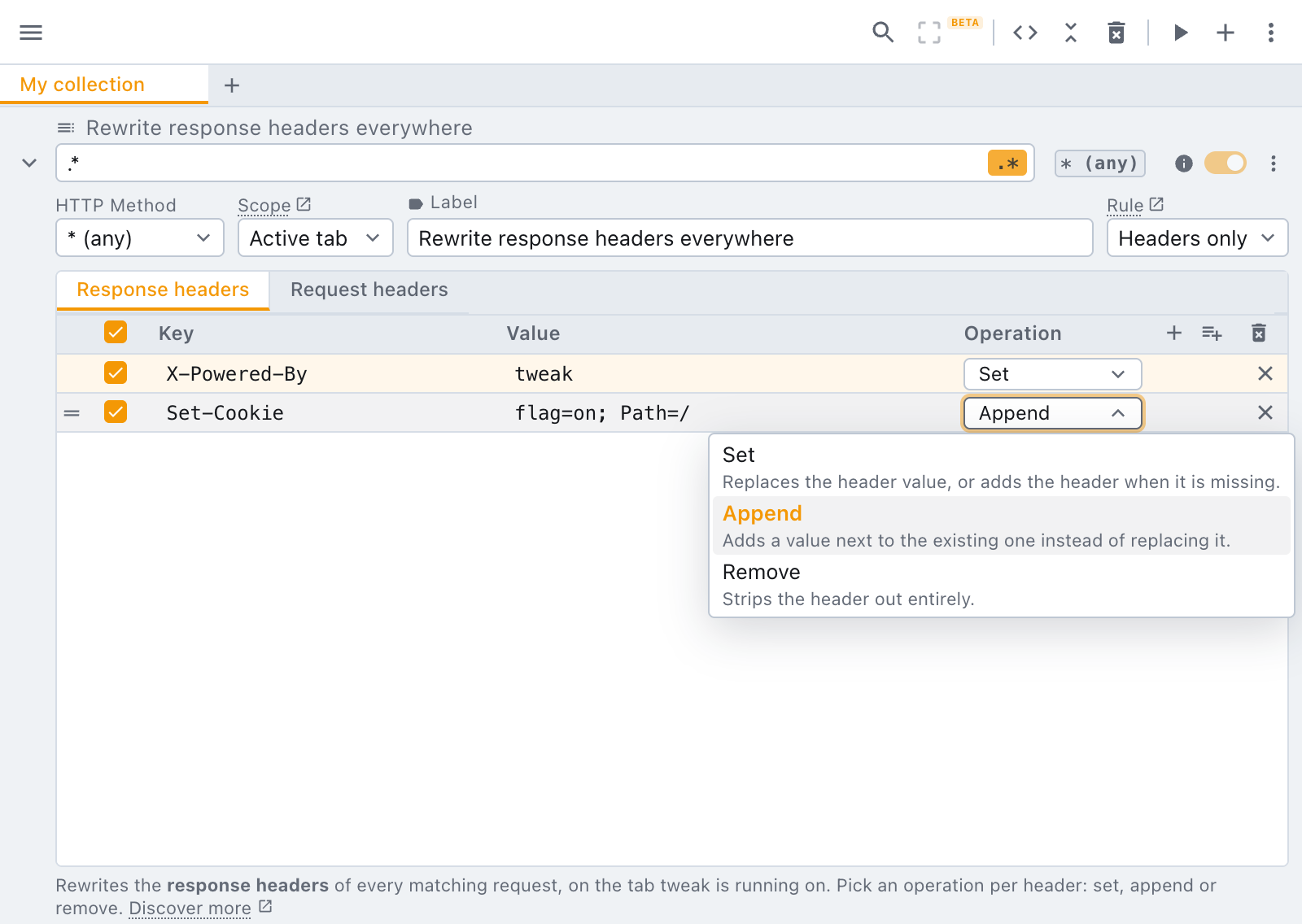This screenshot has width=1302, height=924.
Task: Open the hamburger main menu
Action: (x=31, y=33)
